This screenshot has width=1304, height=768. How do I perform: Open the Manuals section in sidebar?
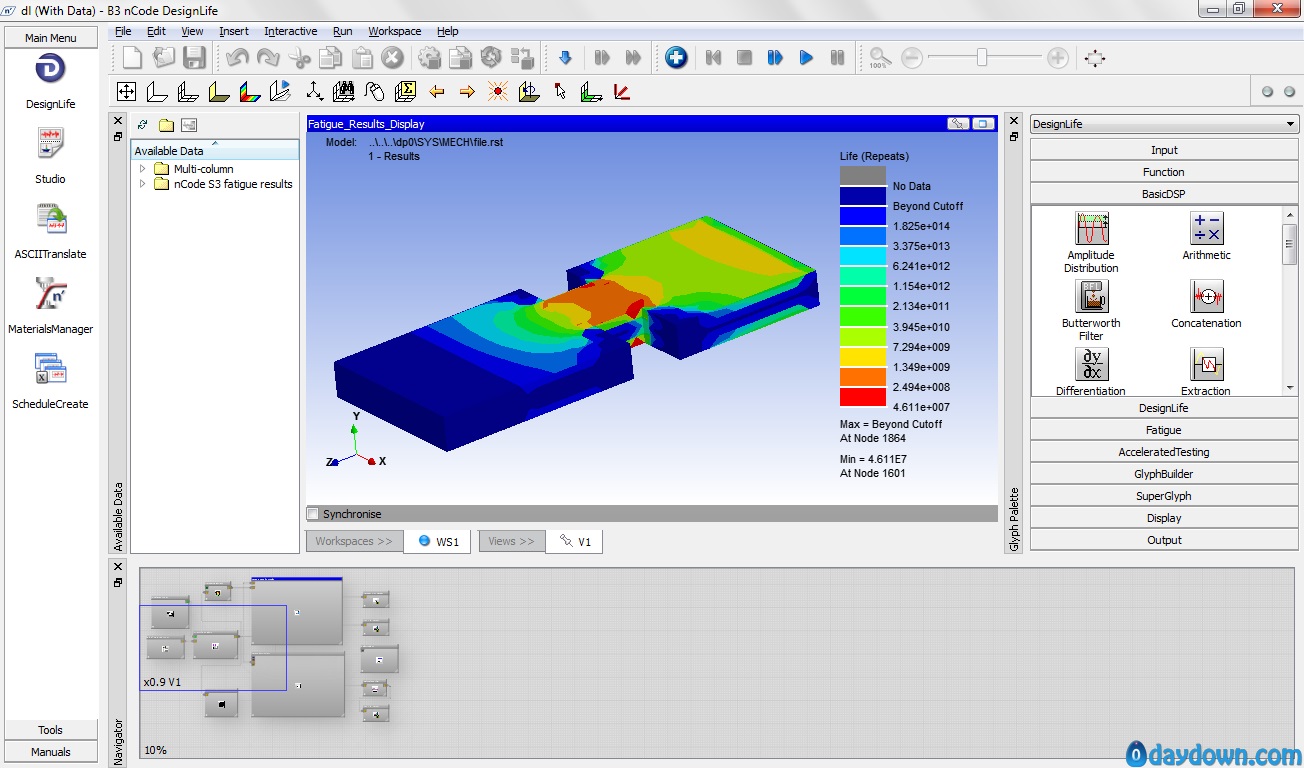tap(51, 752)
